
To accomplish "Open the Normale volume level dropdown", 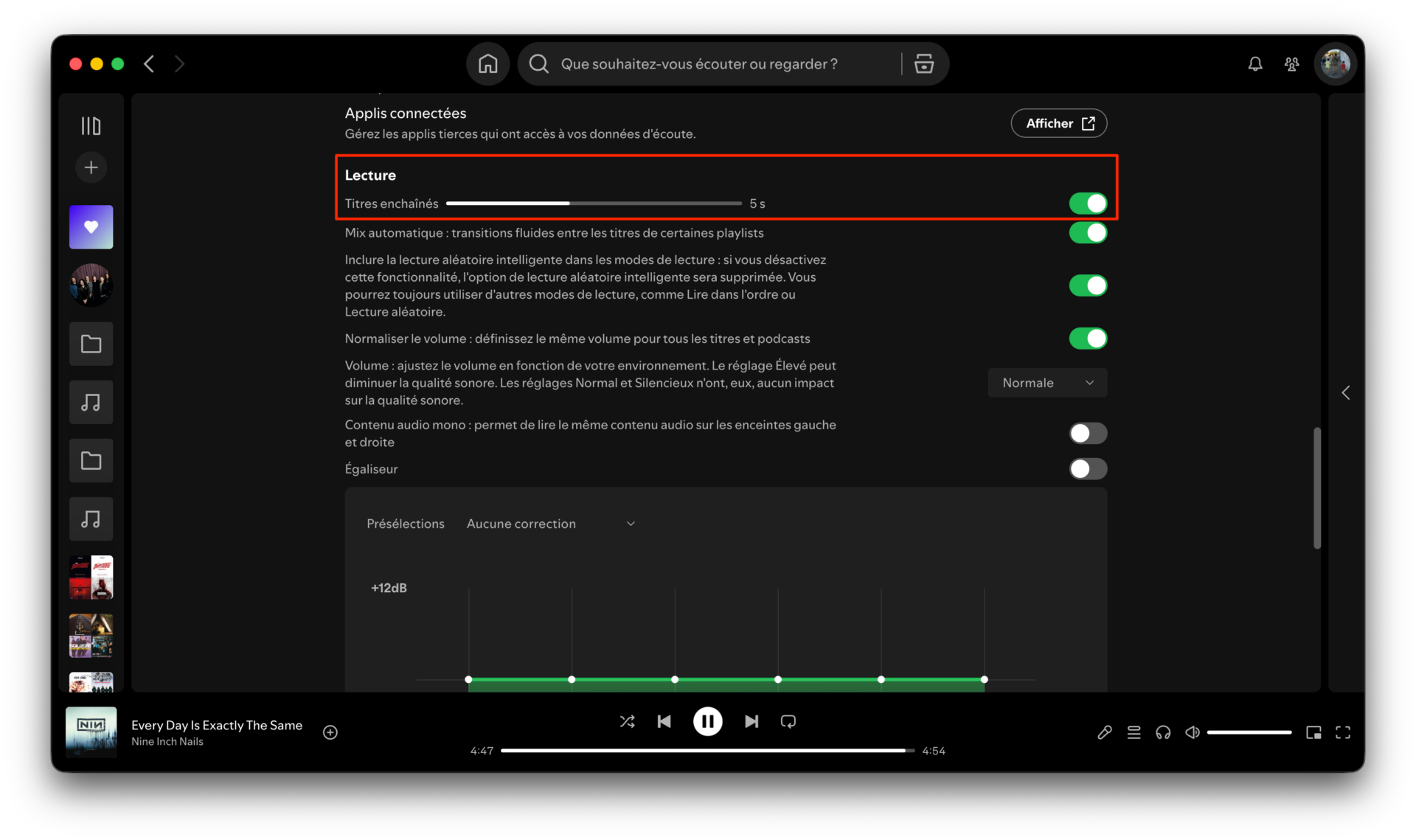I will pyautogui.click(x=1047, y=383).
